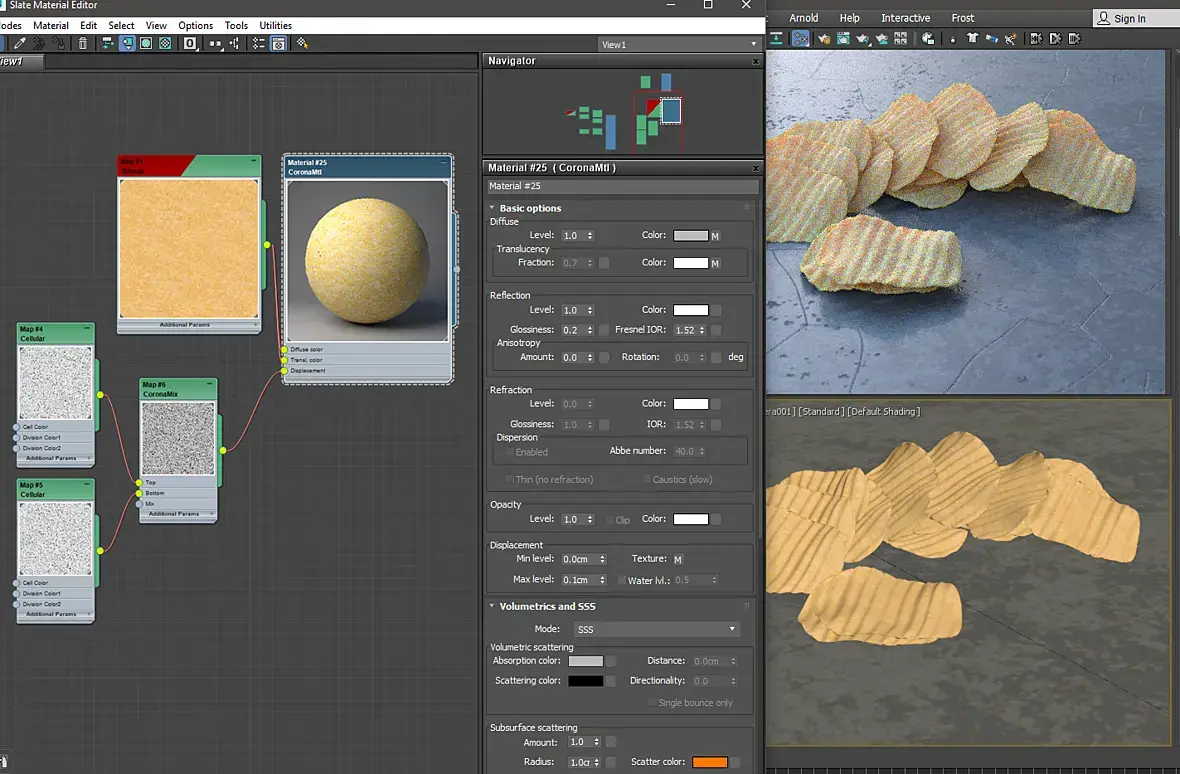The height and width of the screenshot is (774, 1180).
Task: Click the Sign In button
Action: [x=1122, y=18]
